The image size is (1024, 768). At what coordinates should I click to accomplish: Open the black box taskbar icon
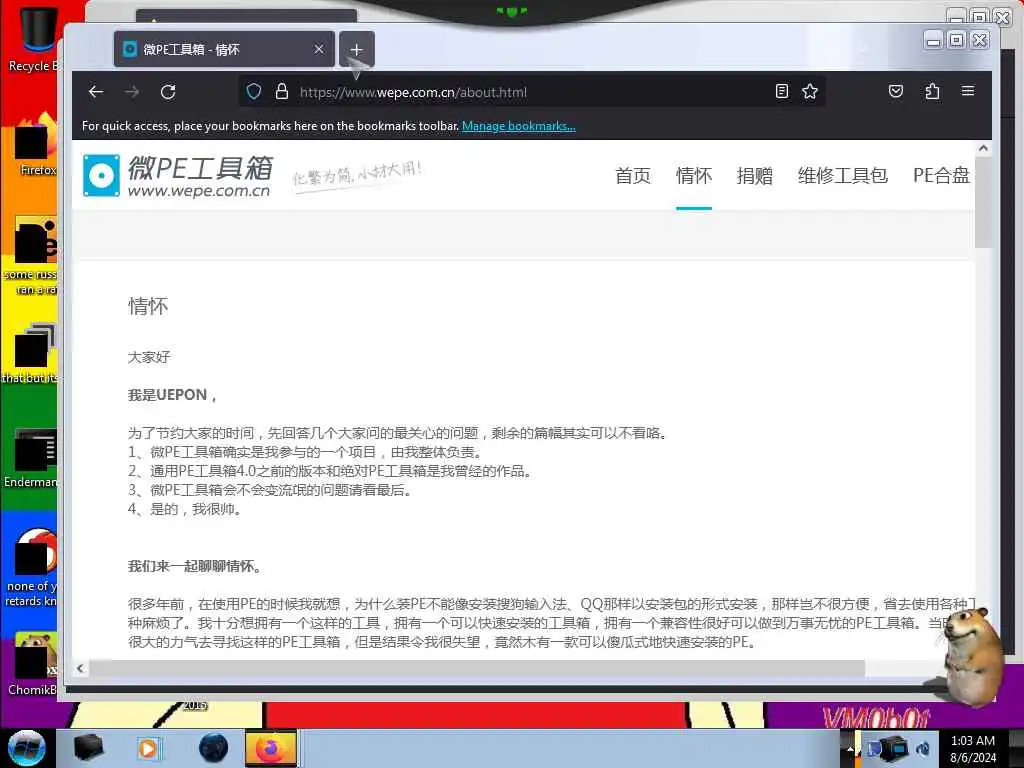click(x=88, y=748)
